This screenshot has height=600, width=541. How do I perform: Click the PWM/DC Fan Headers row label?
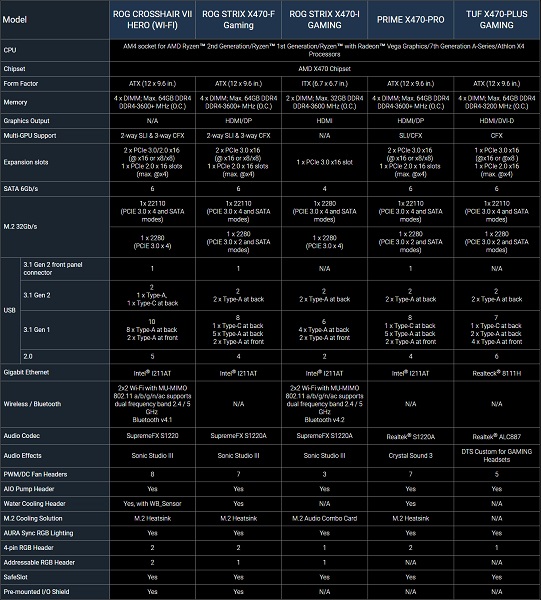coord(55,474)
